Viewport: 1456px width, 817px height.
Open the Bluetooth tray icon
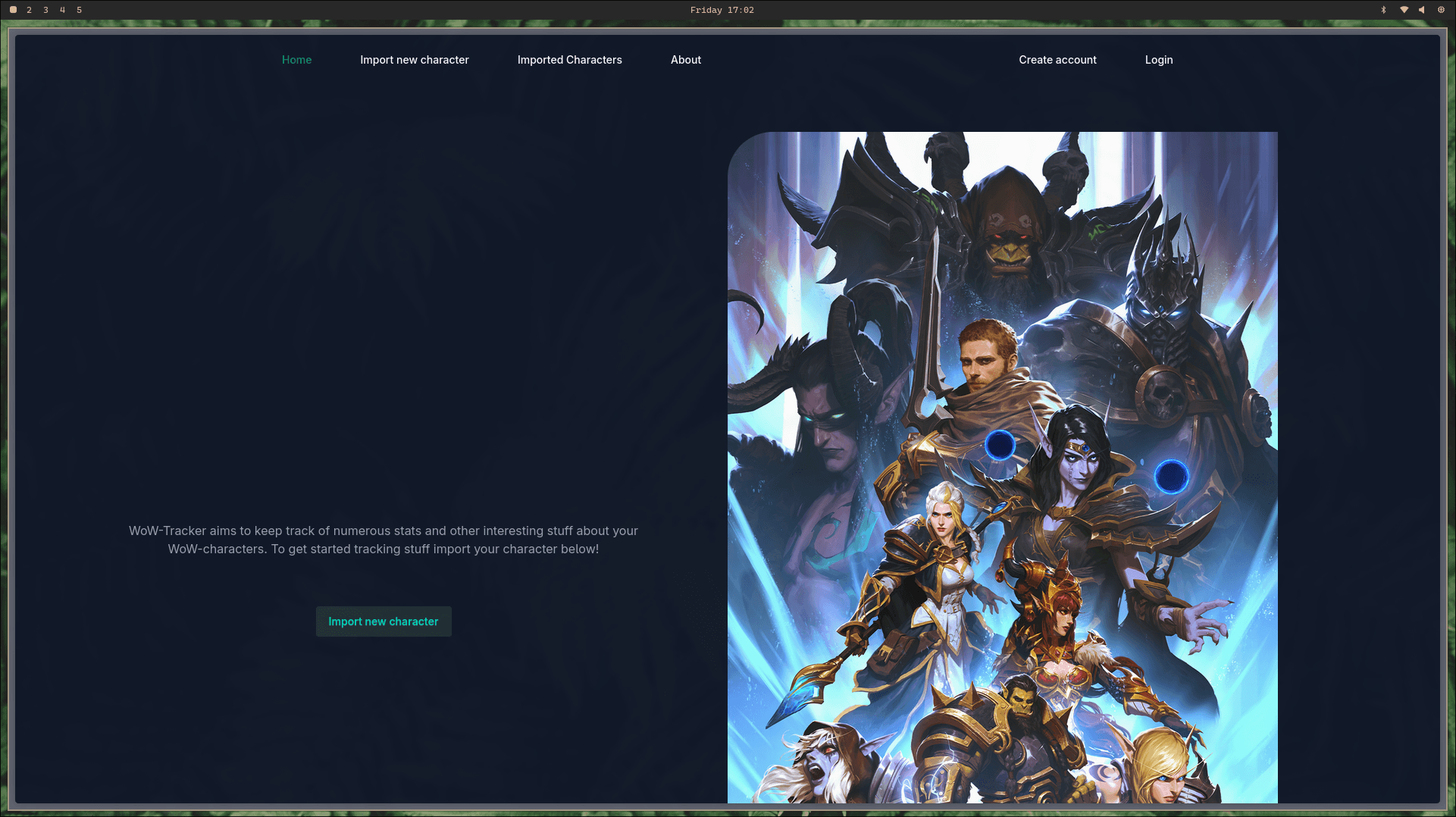click(x=1383, y=10)
